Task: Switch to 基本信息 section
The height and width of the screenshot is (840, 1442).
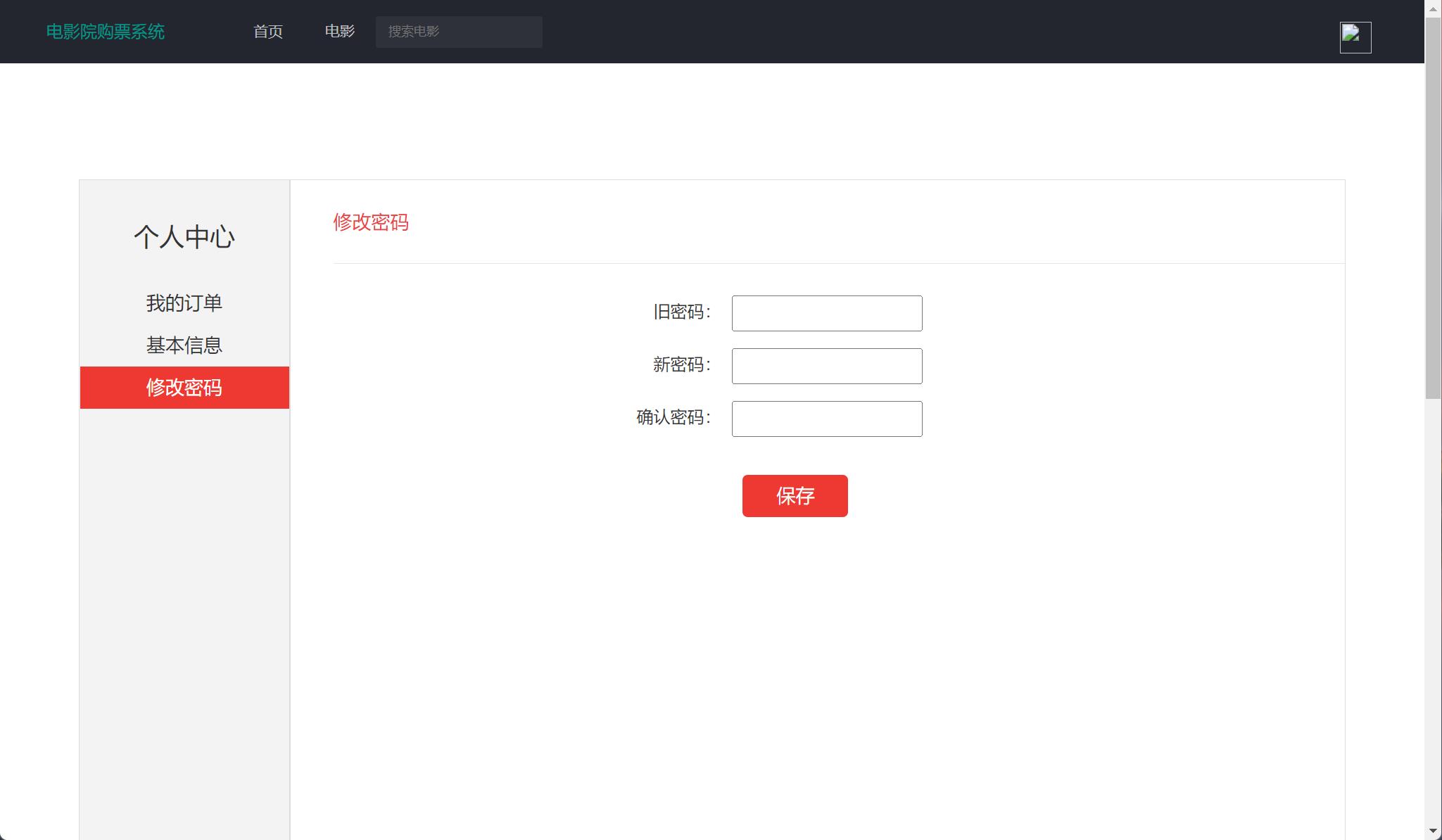Action: pyautogui.click(x=184, y=345)
